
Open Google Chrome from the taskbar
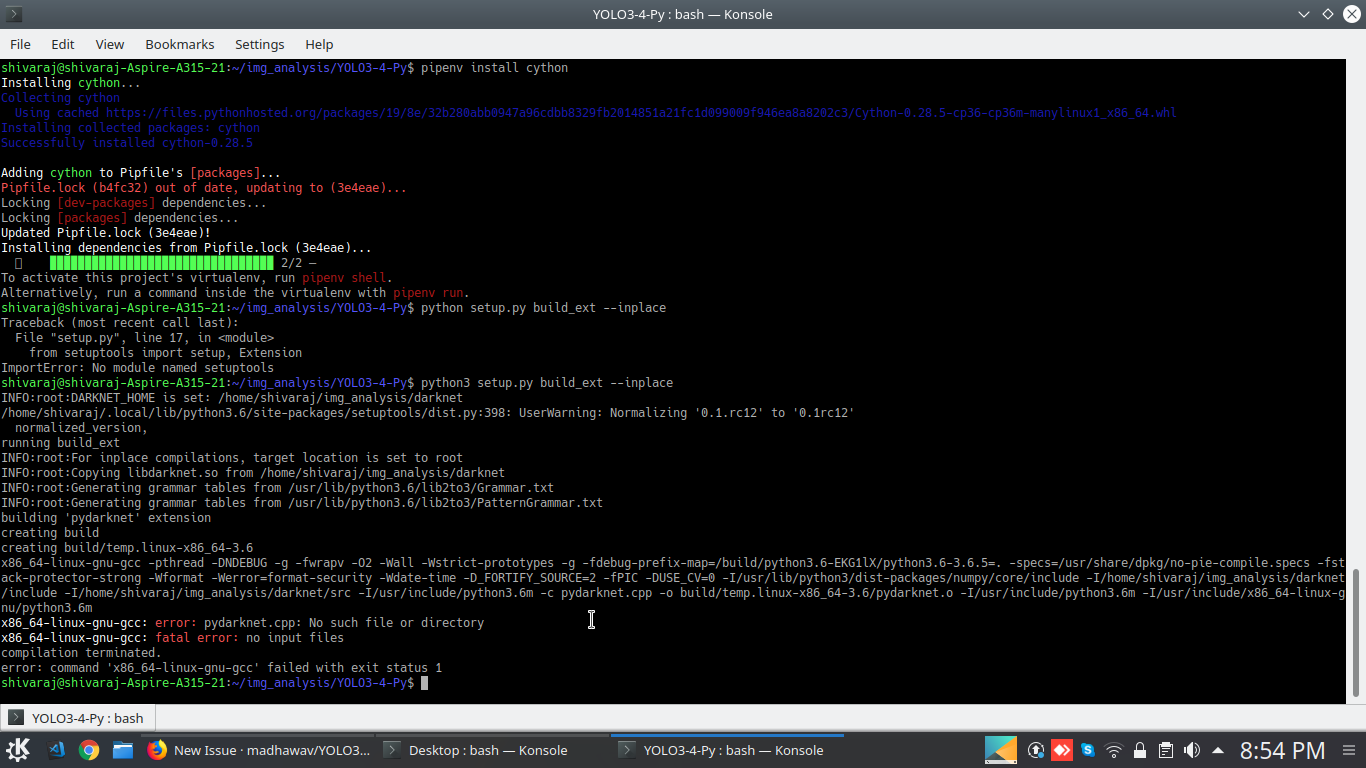pyautogui.click(x=89, y=750)
